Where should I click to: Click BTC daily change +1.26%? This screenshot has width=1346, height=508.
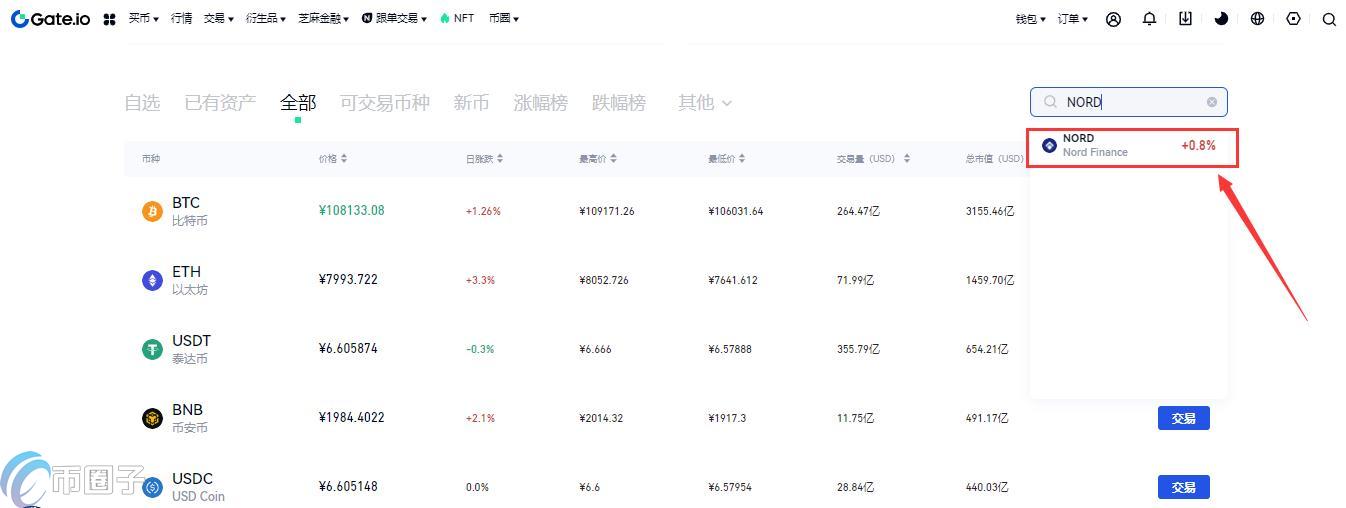point(483,211)
